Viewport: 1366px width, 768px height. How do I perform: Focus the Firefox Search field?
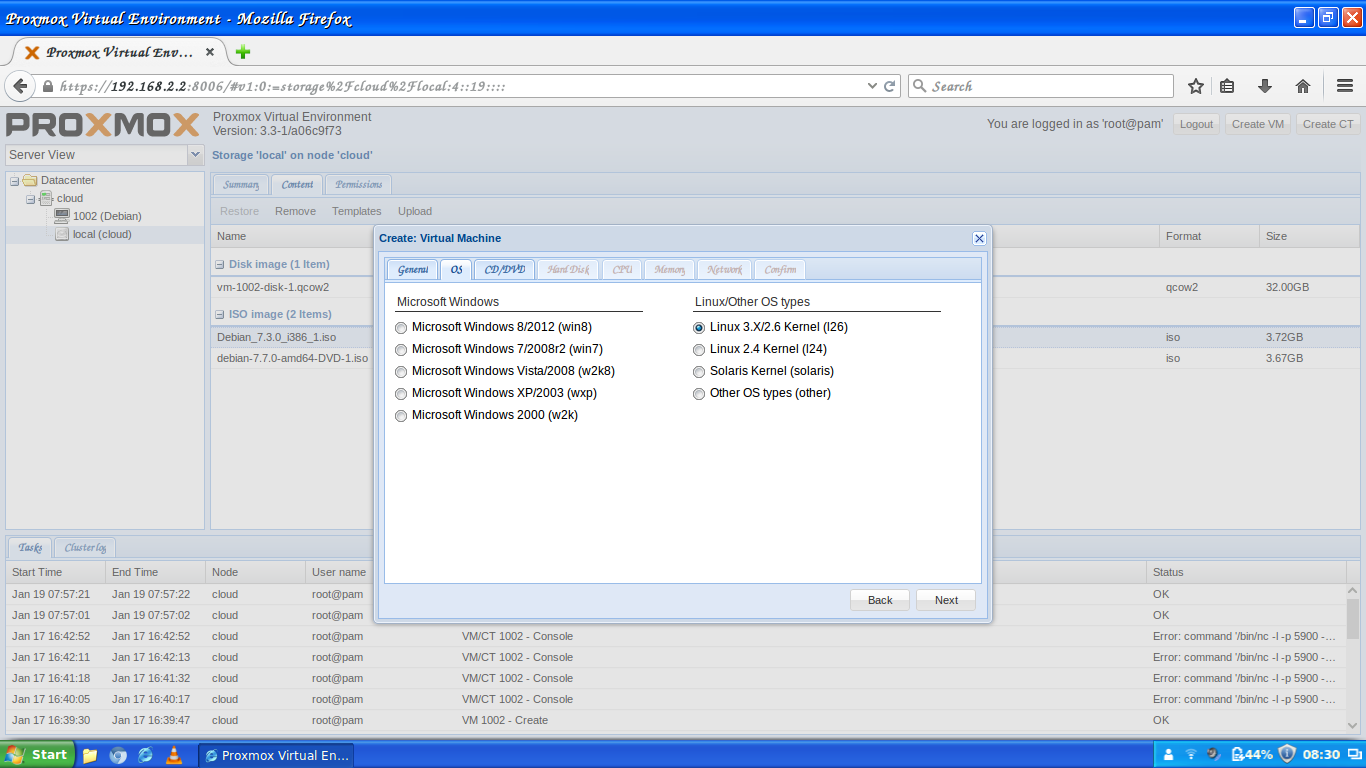[1041, 86]
